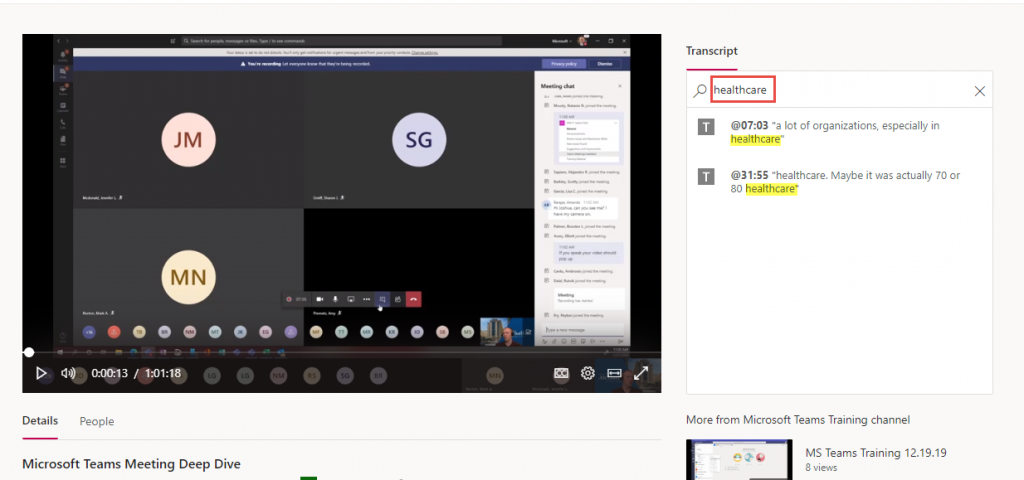Click the video seek bar

340,352
